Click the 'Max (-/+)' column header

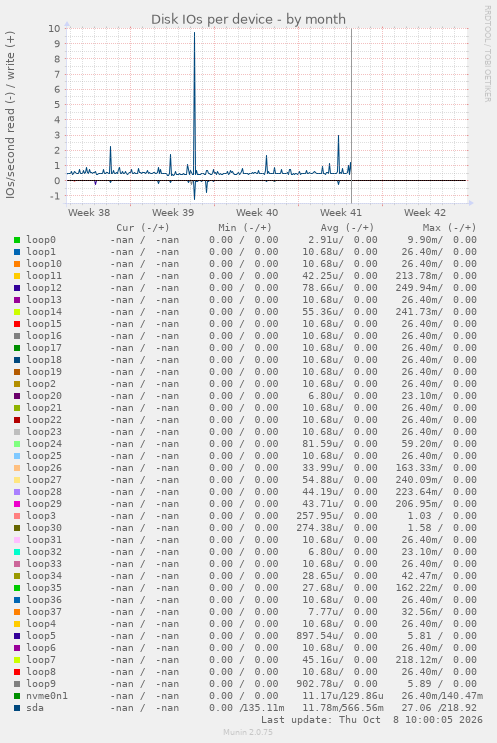pos(449,228)
